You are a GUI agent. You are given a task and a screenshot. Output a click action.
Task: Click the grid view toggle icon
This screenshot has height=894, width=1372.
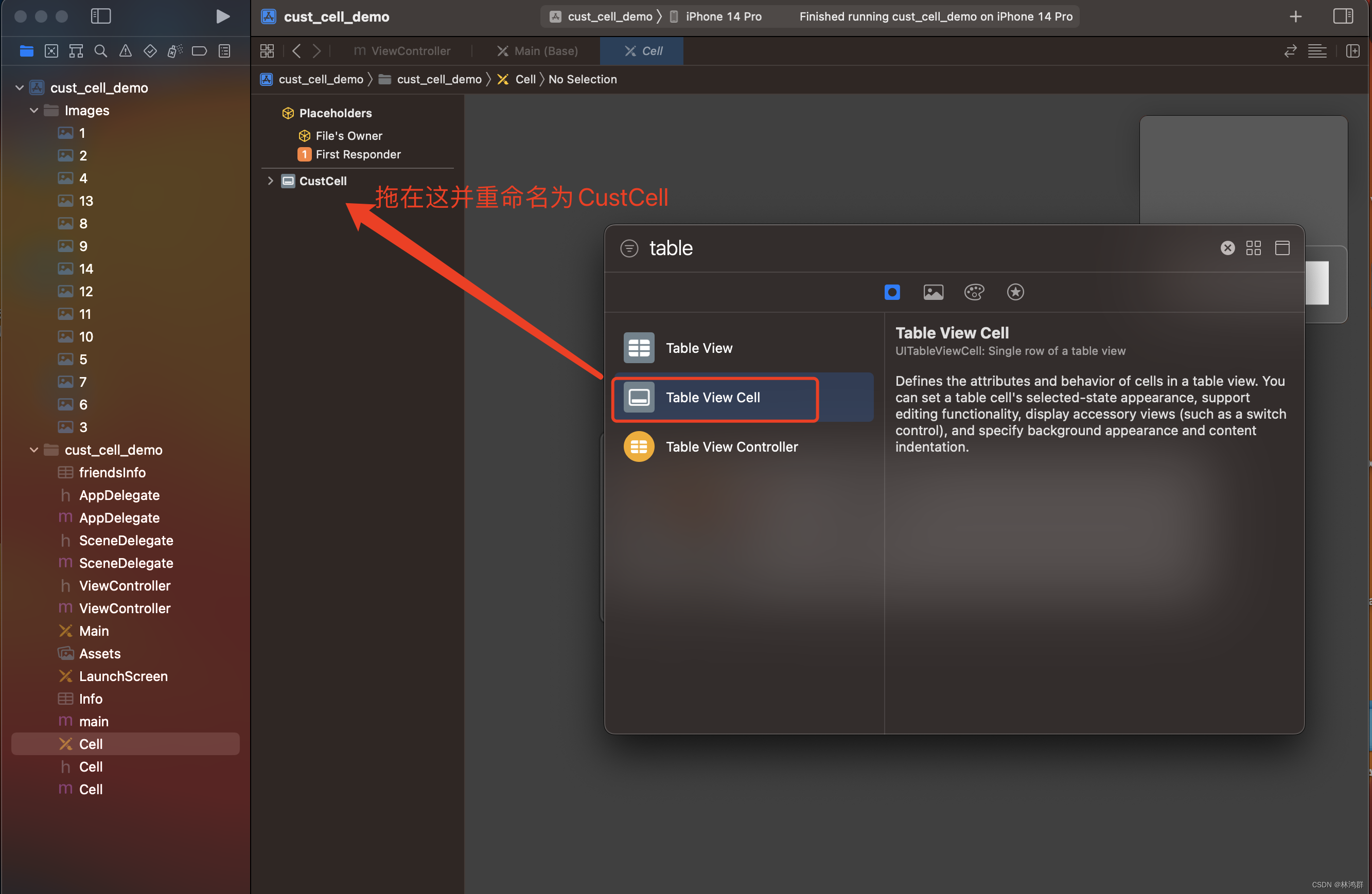[x=1253, y=247]
